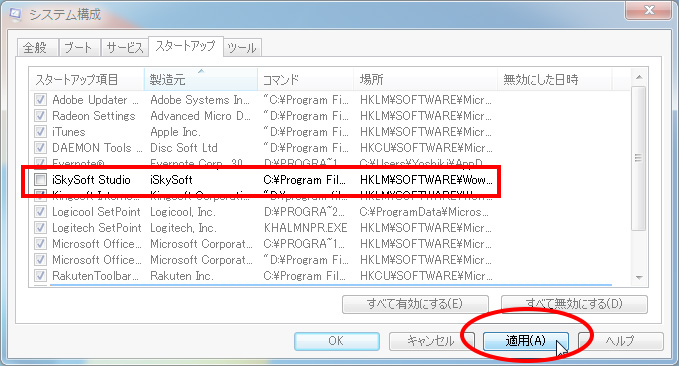Apply changes with 適用(A) button
Screen dimensions: 679x366
(526, 341)
